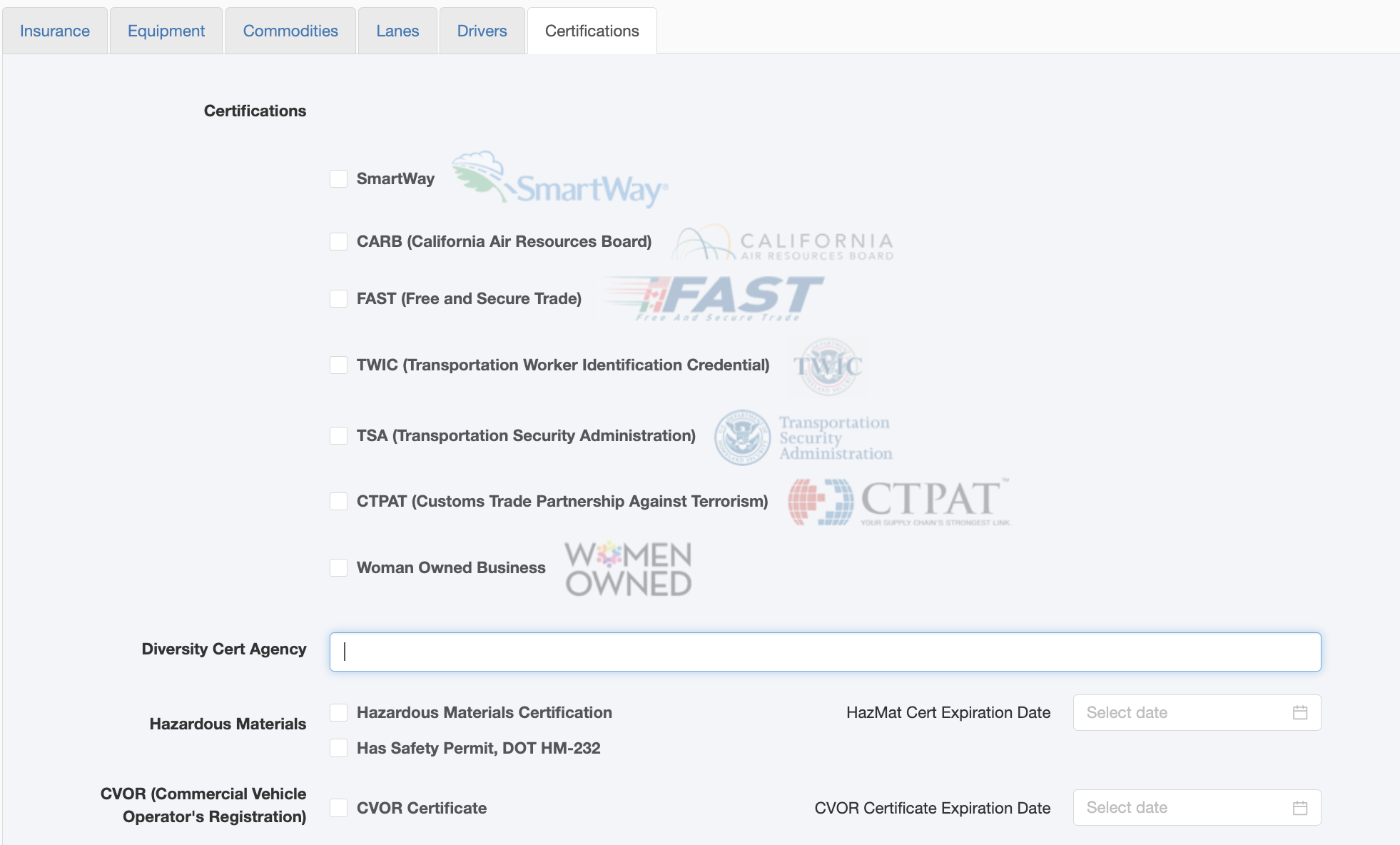This screenshot has height=845, width=1400.
Task: Click calendar icon for HazMat expiration date
Action: pyautogui.click(x=1300, y=712)
